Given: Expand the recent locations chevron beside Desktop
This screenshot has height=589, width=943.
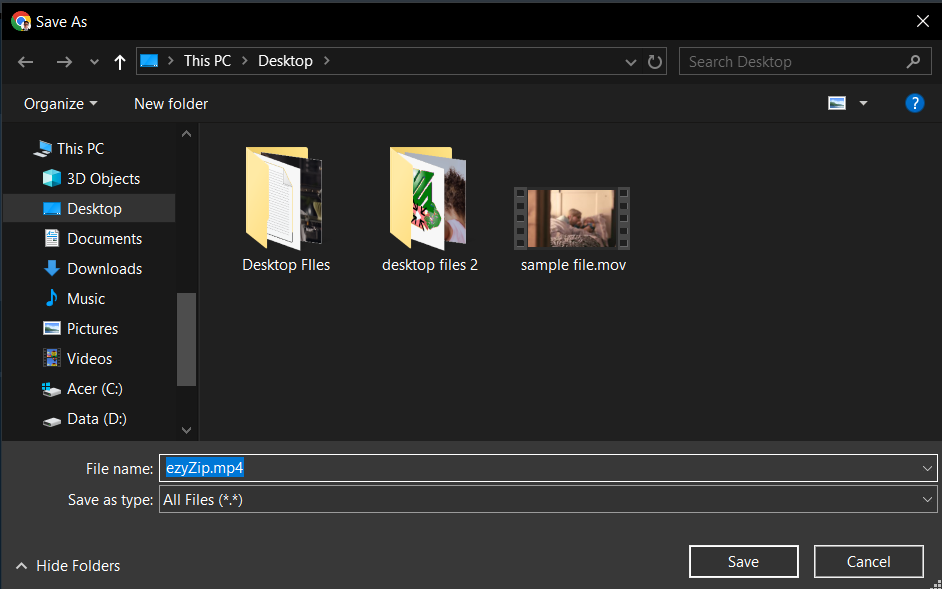Looking at the screenshot, I should coord(630,61).
